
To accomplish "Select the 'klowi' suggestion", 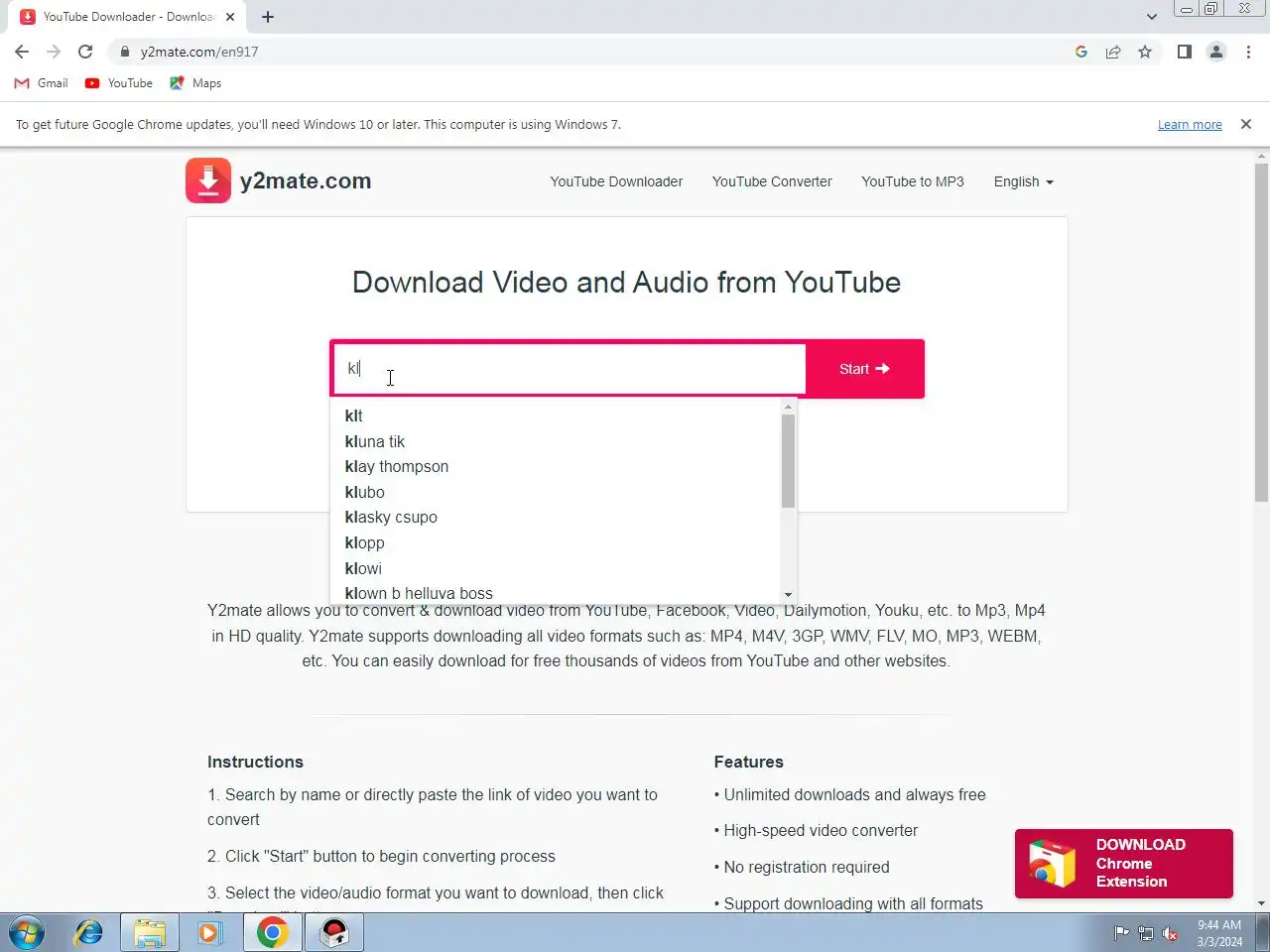I will (x=556, y=568).
